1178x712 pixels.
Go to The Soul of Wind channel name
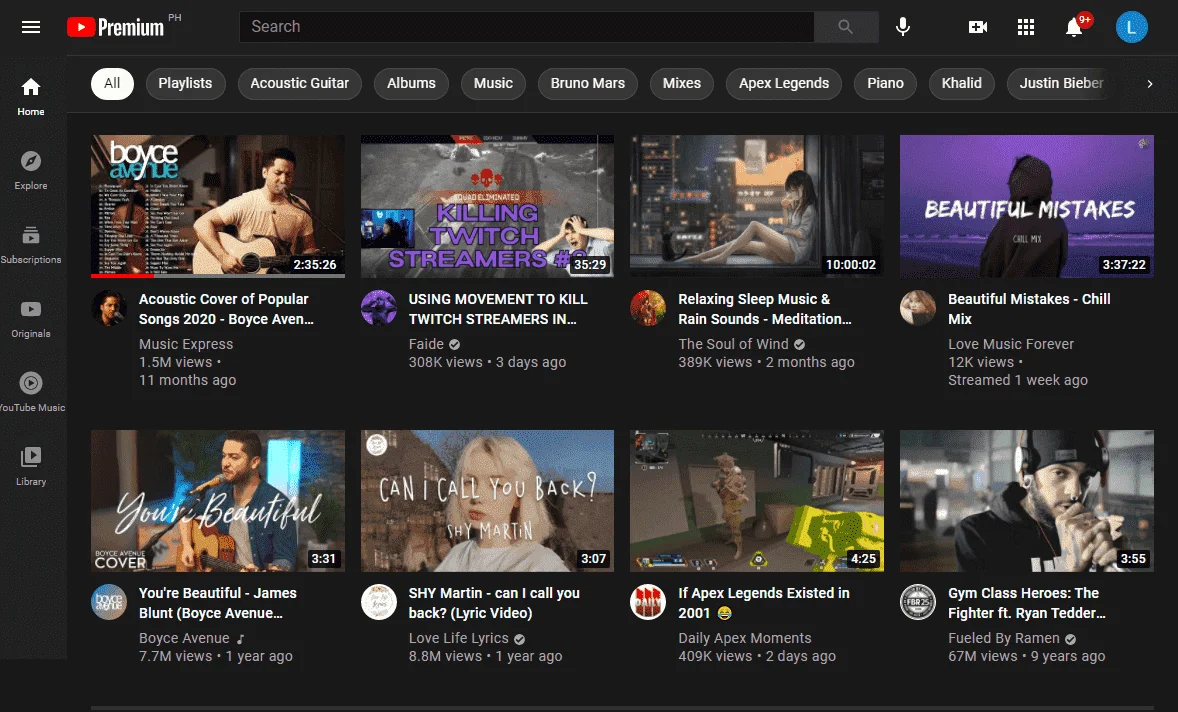pos(733,344)
